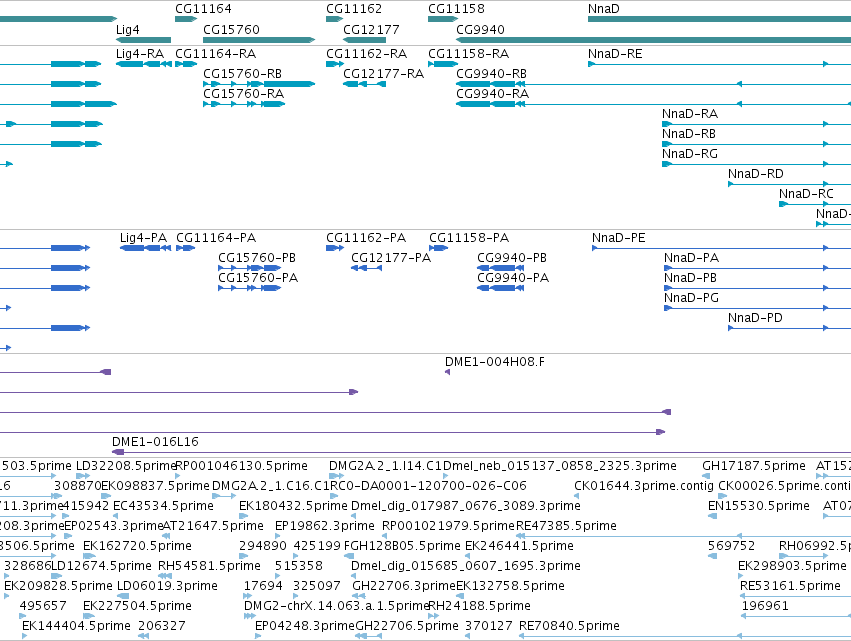Select the CG12177 gene bar
Image resolution: width=851 pixels, height=641 pixels.
(x=364, y=40)
